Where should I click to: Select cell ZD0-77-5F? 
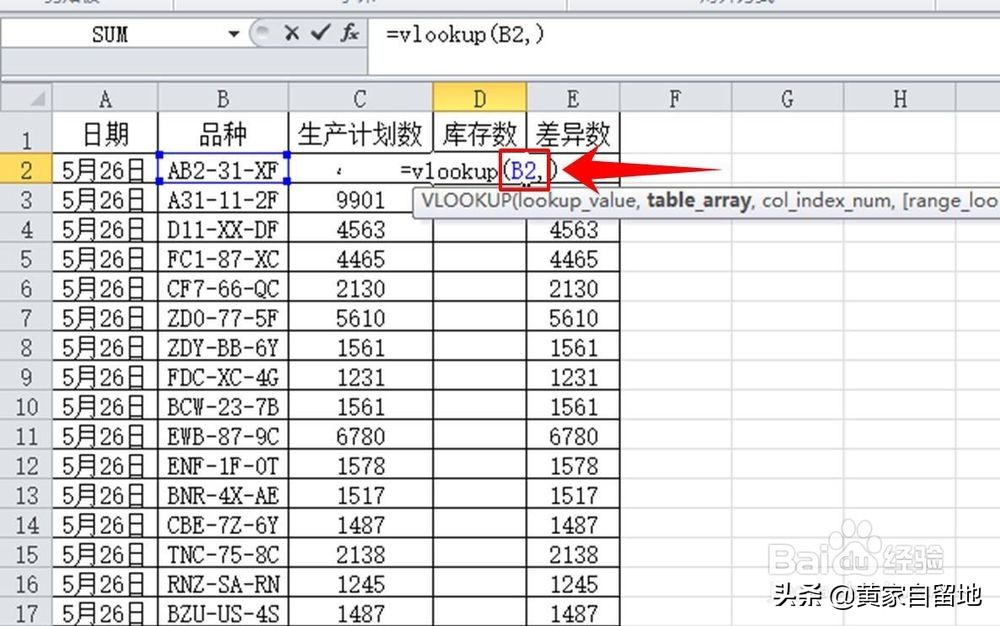pos(223,317)
